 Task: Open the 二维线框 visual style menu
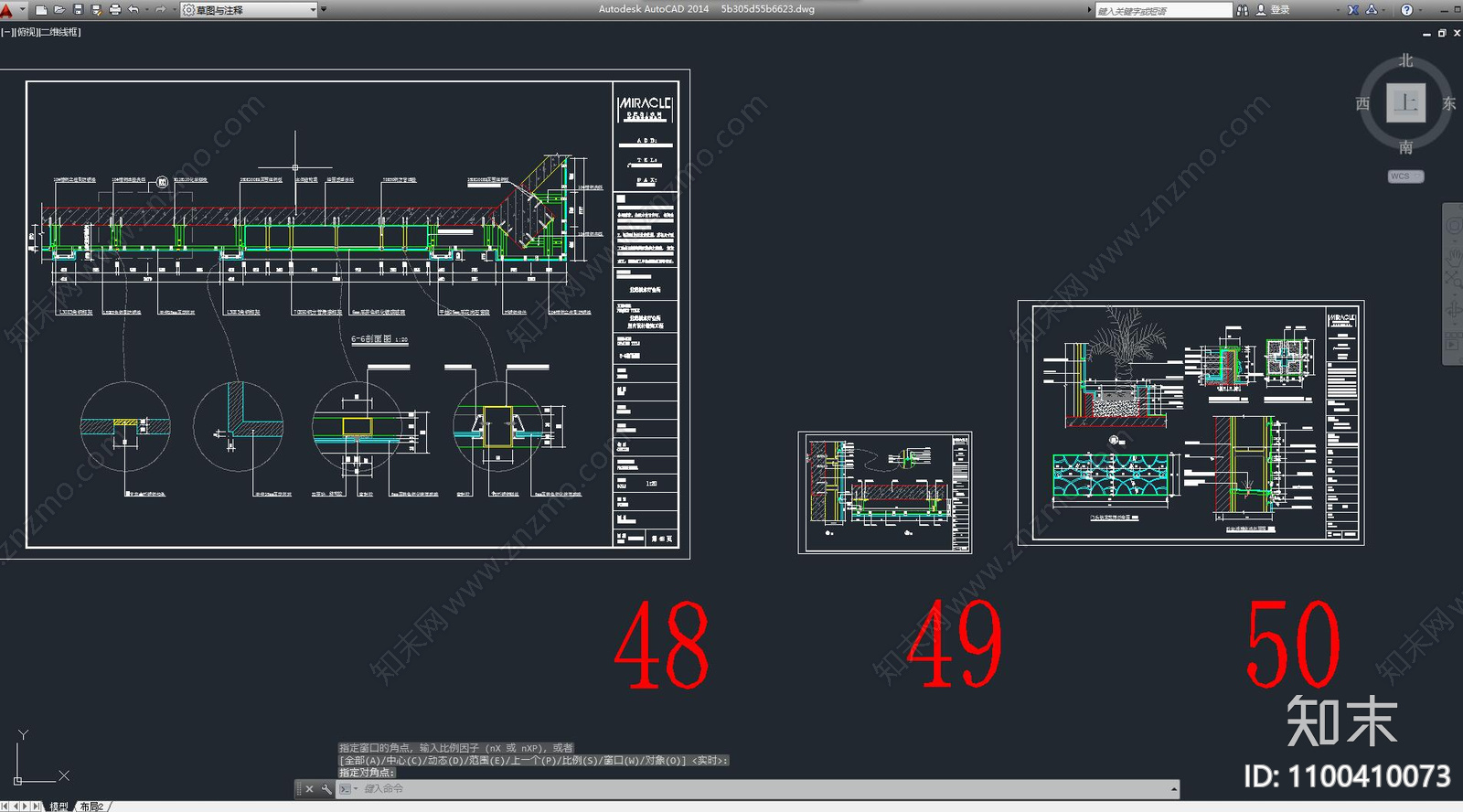click(x=59, y=32)
